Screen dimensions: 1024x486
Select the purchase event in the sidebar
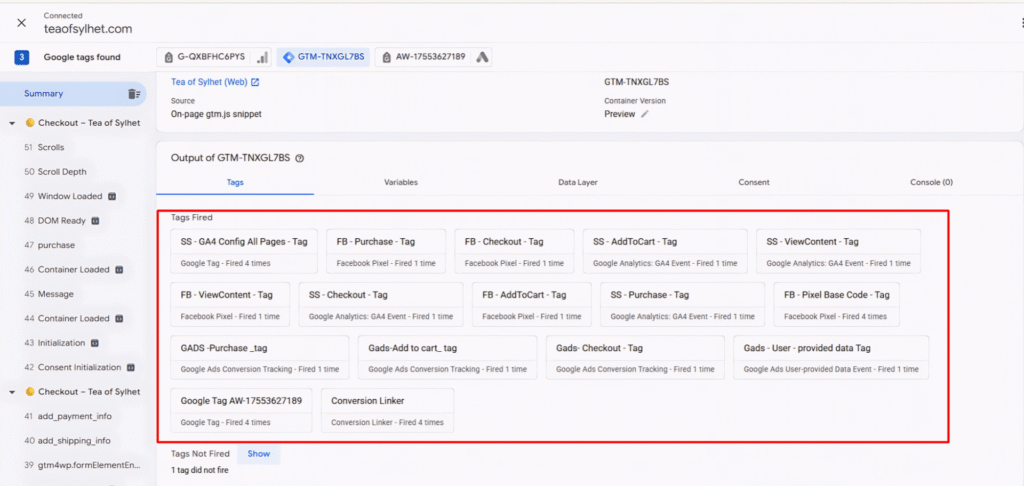(x=56, y=245)
